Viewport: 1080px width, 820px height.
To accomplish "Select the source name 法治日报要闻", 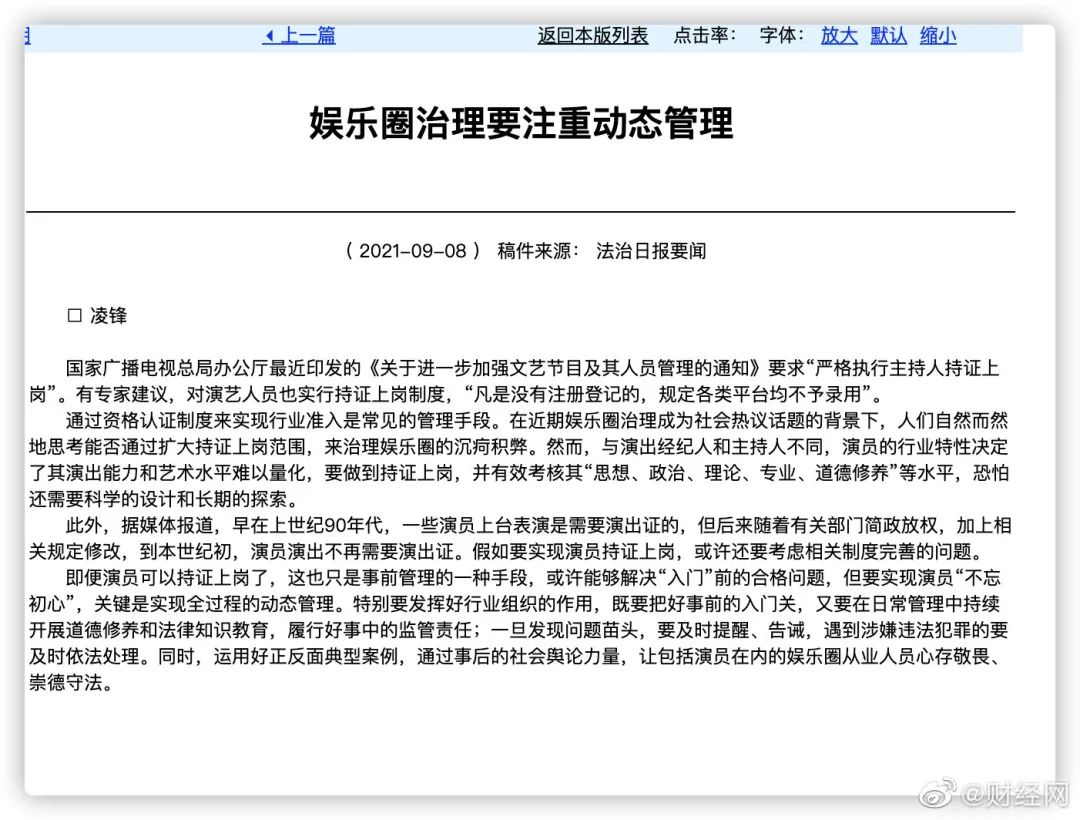I will point(651,251).
